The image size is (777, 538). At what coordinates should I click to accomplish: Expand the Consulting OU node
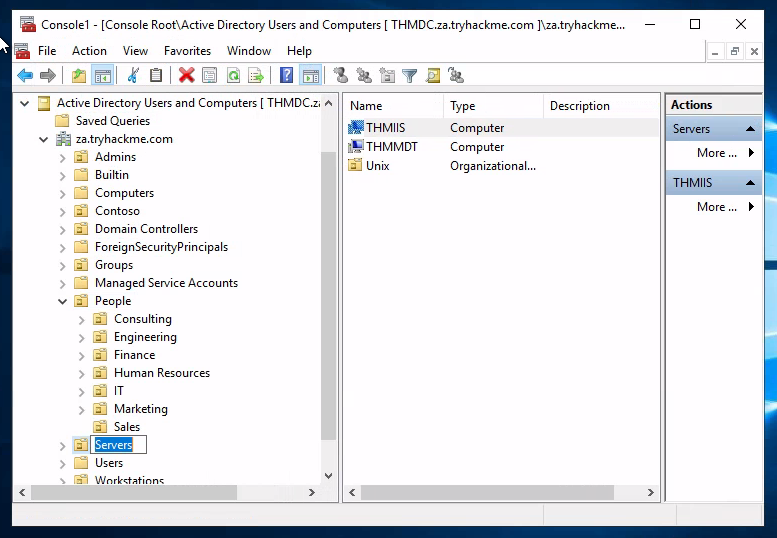click(82, 320)
